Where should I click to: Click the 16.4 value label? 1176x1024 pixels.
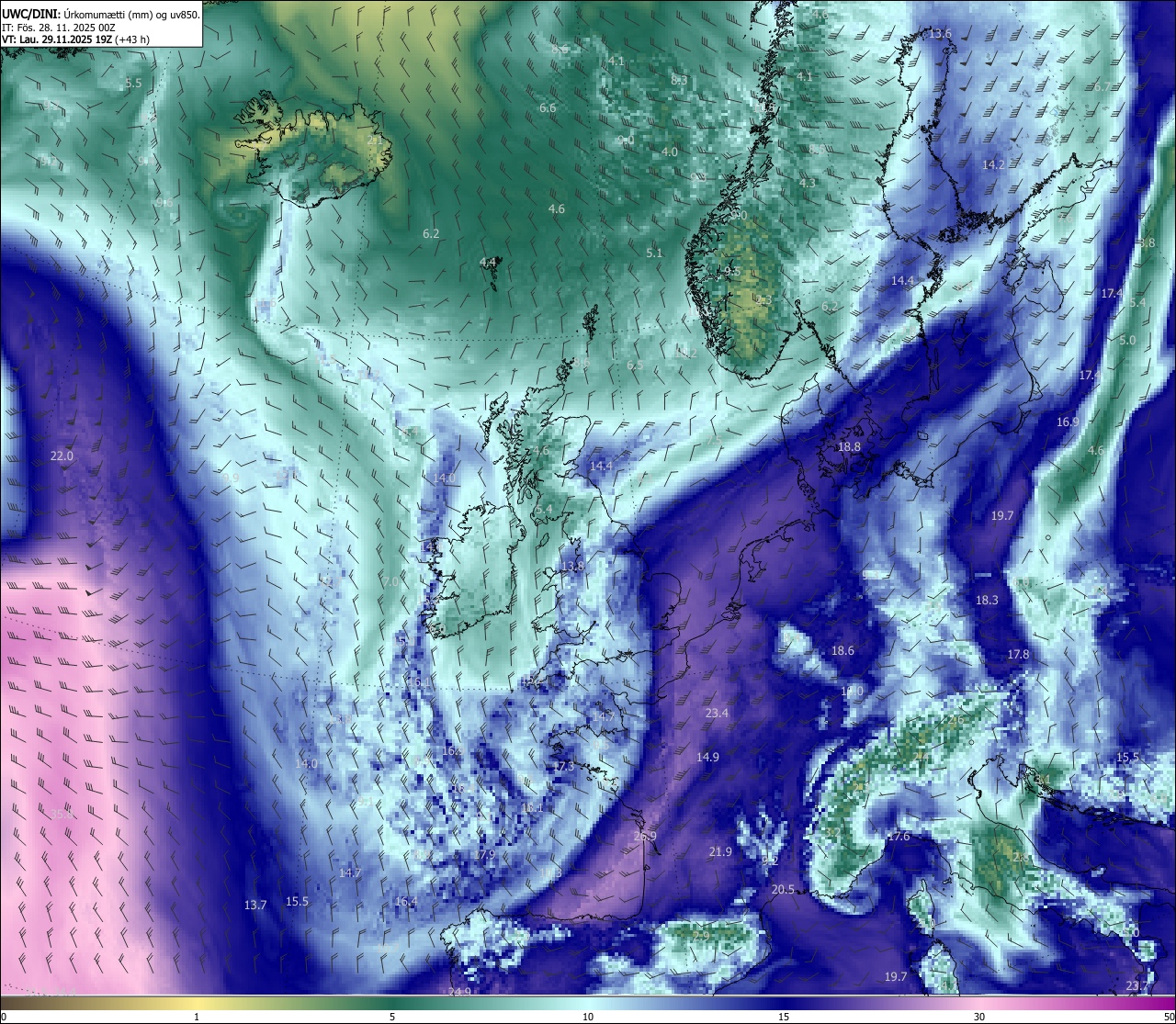coord(405,901)
